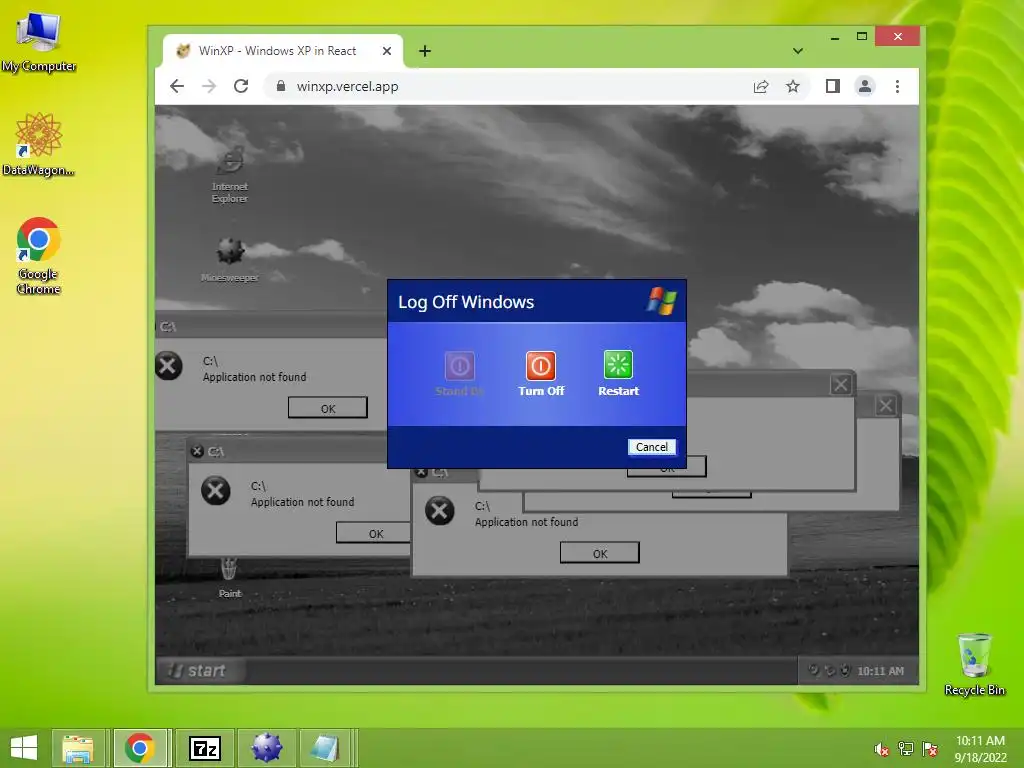Image resolution: width=1024 pixels, height=768 pixels.
Task: Click the share page icon in address bar
Action: pyautogui.click(x=761, y=86)
